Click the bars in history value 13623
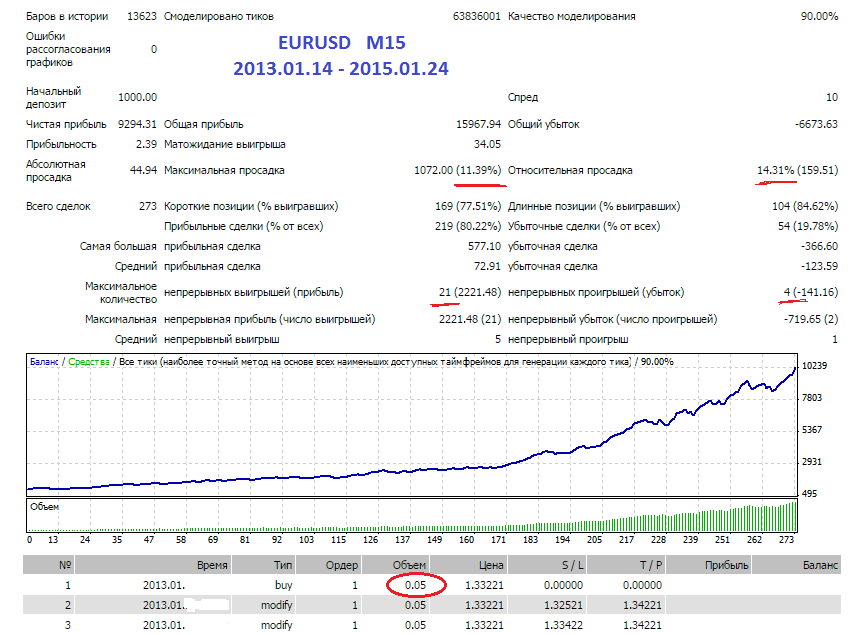Image resolution: width=861 pixels, height=635 pixels. (x=142, y=16)
